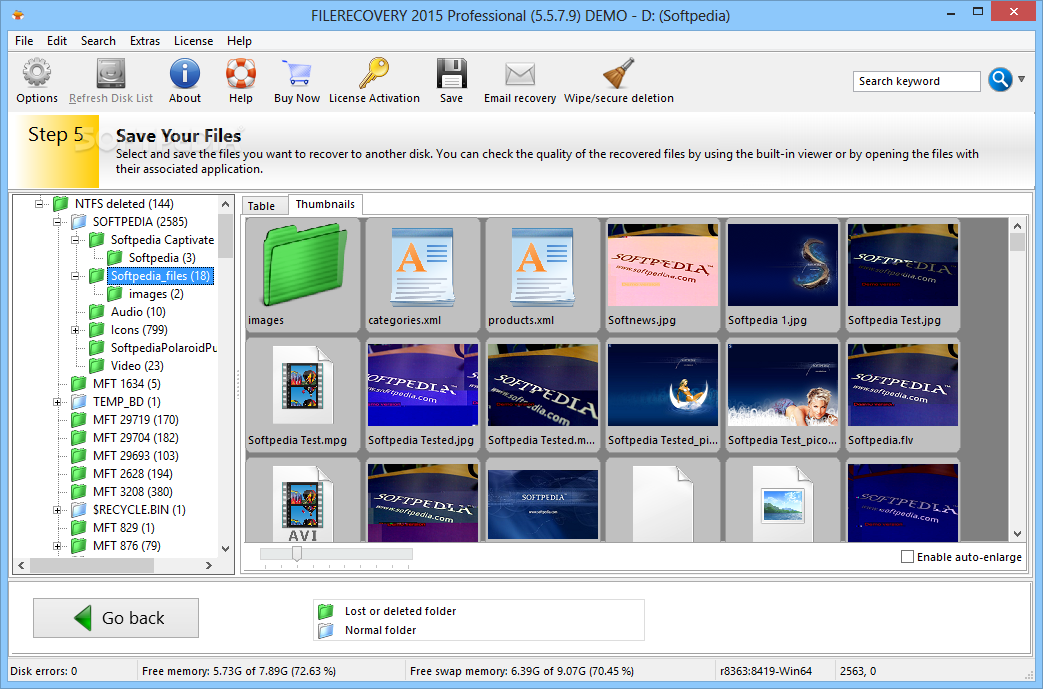Click the Buy Now cart icon
The width and height of the screenshot is (1043, 689).
pos(297,73)
